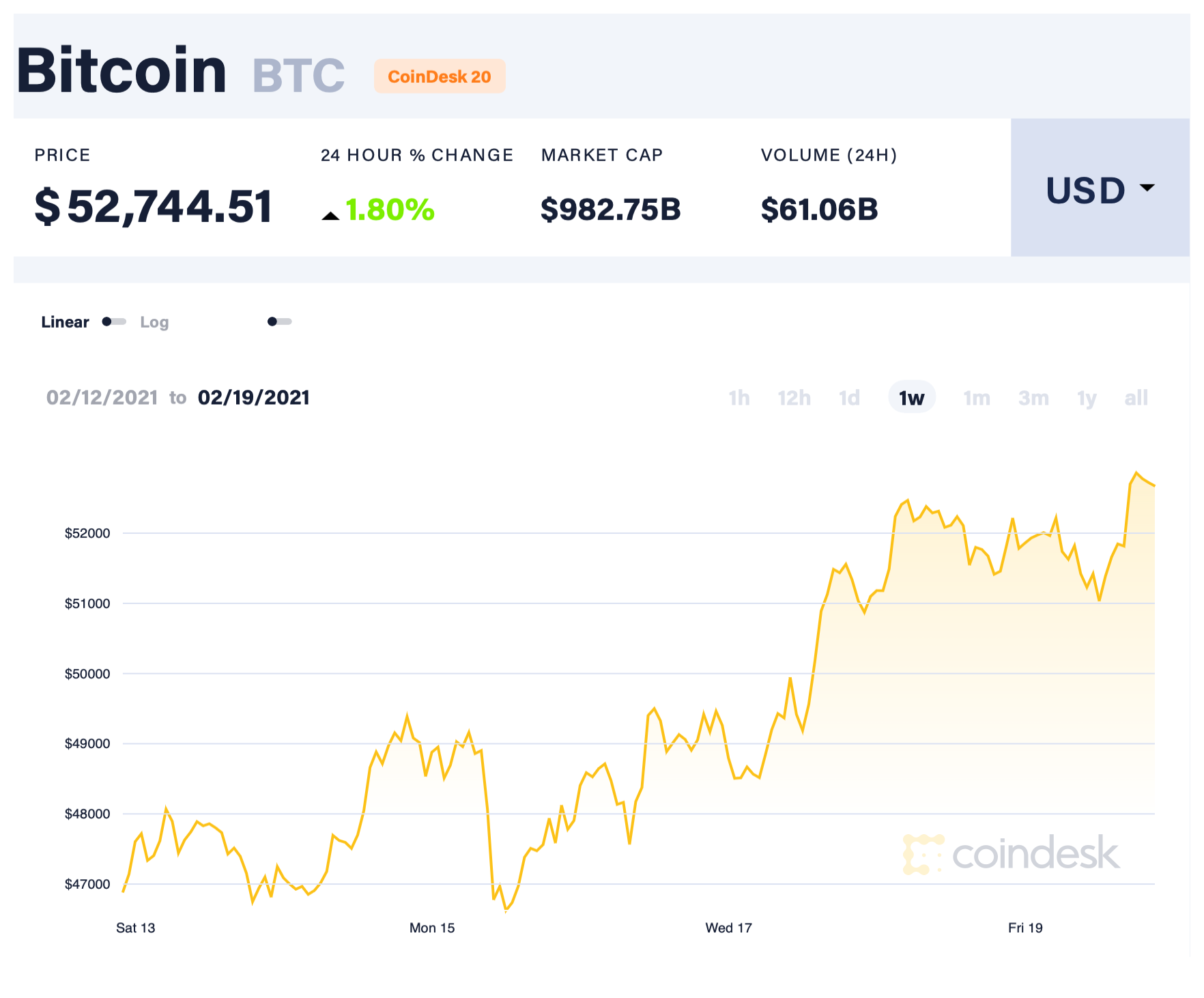Select the 1d time range
The image size is (1204, 998).
(x=849, y=397)
